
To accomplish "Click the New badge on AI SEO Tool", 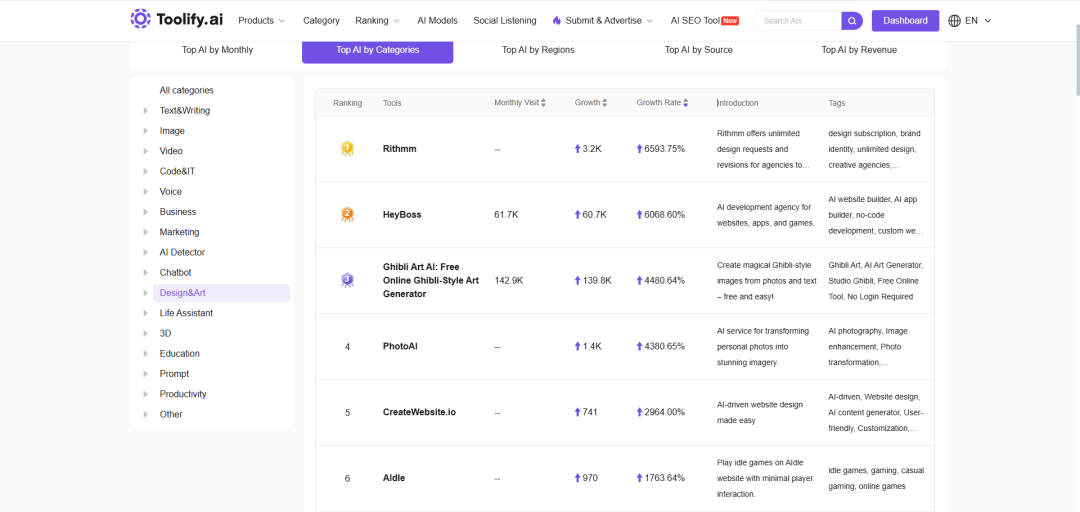I will [x=730, y=21].
